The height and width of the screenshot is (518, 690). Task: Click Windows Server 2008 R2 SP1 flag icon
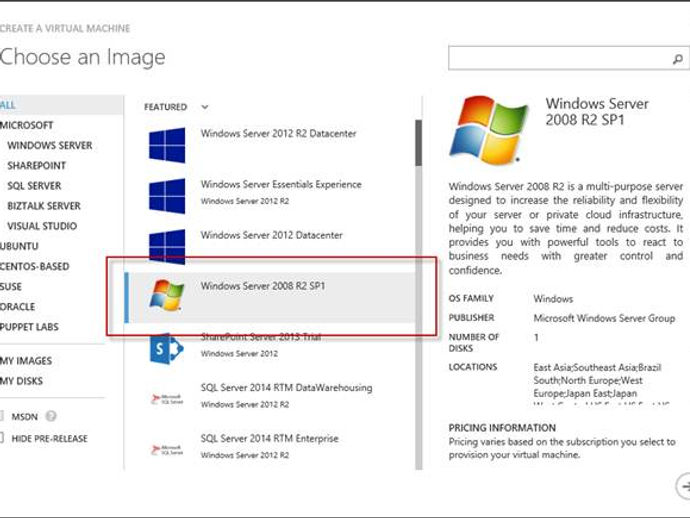click(x=166, y=295)
